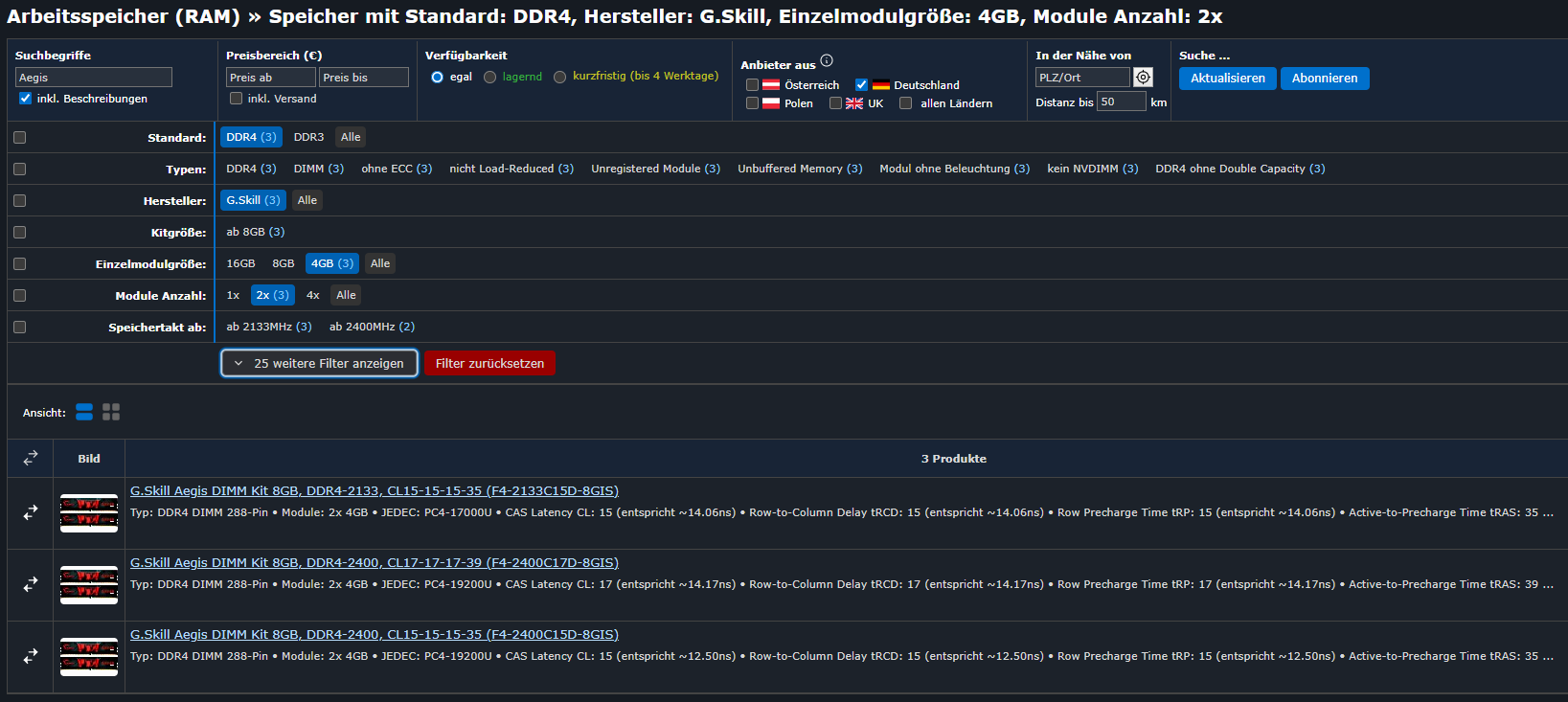Viewport: 1568px width, 702px height.
Task: Select DDR3 in Standard filter
Action: point(308,137)
